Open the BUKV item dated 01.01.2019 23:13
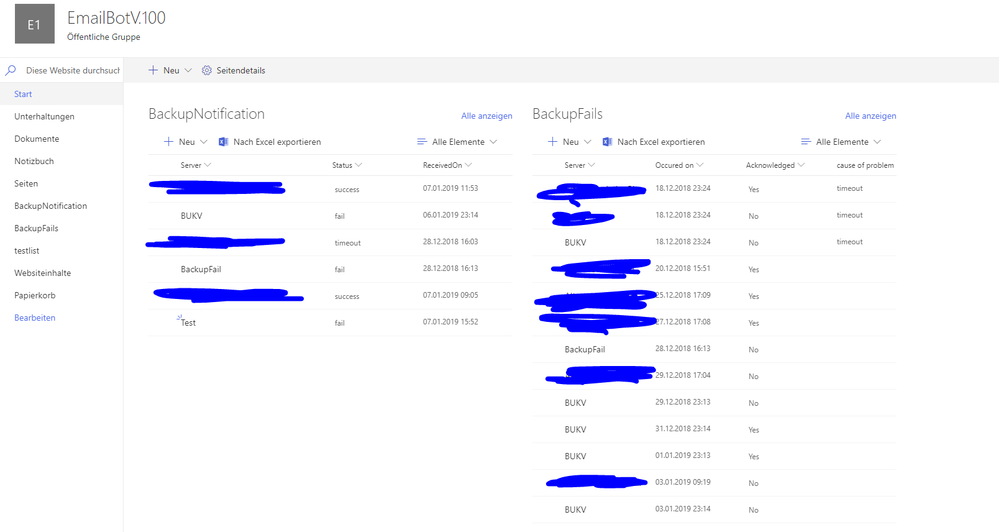The image size is (999, 532). (x=575, y=456)
